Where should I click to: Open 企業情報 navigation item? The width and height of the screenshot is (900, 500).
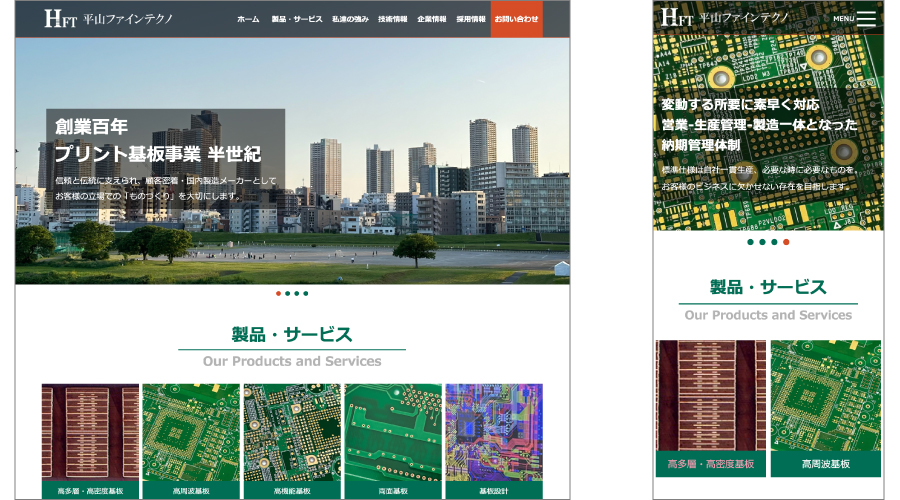pyautogui.click(x=432, y=19)
